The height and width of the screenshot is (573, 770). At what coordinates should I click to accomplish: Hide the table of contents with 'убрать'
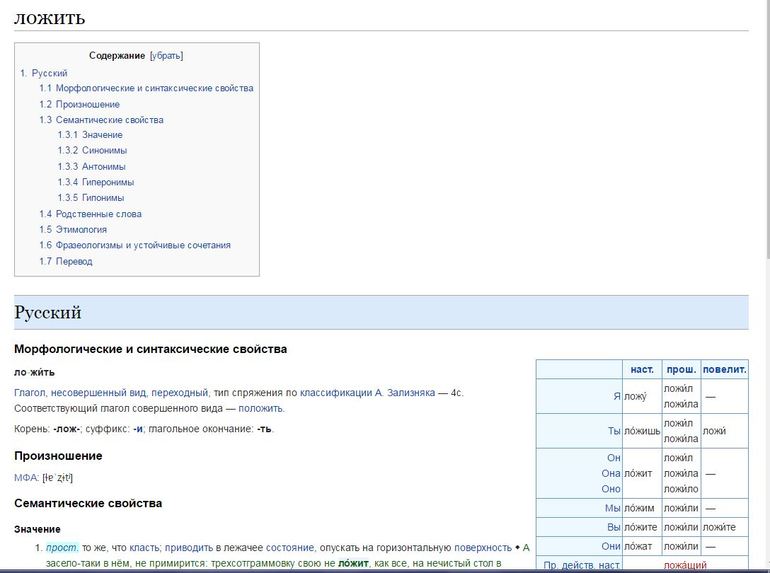point(166,56)
